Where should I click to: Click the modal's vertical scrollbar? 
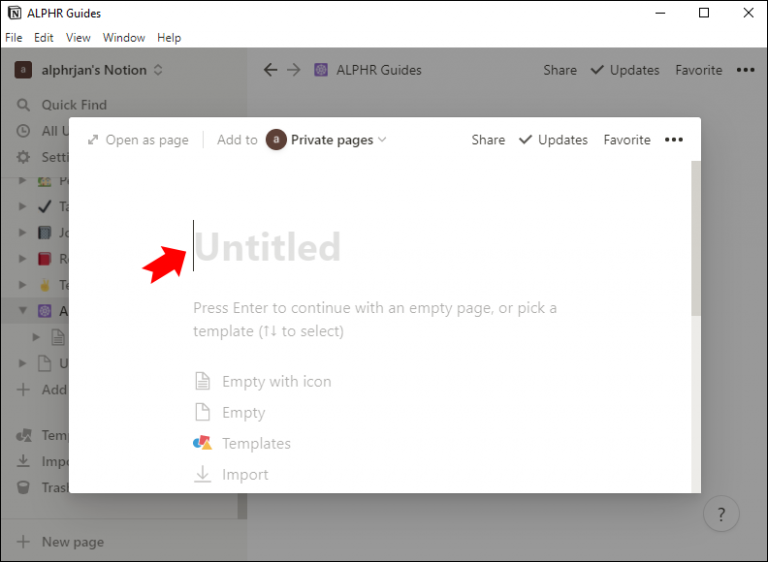[x=696, y=239]
